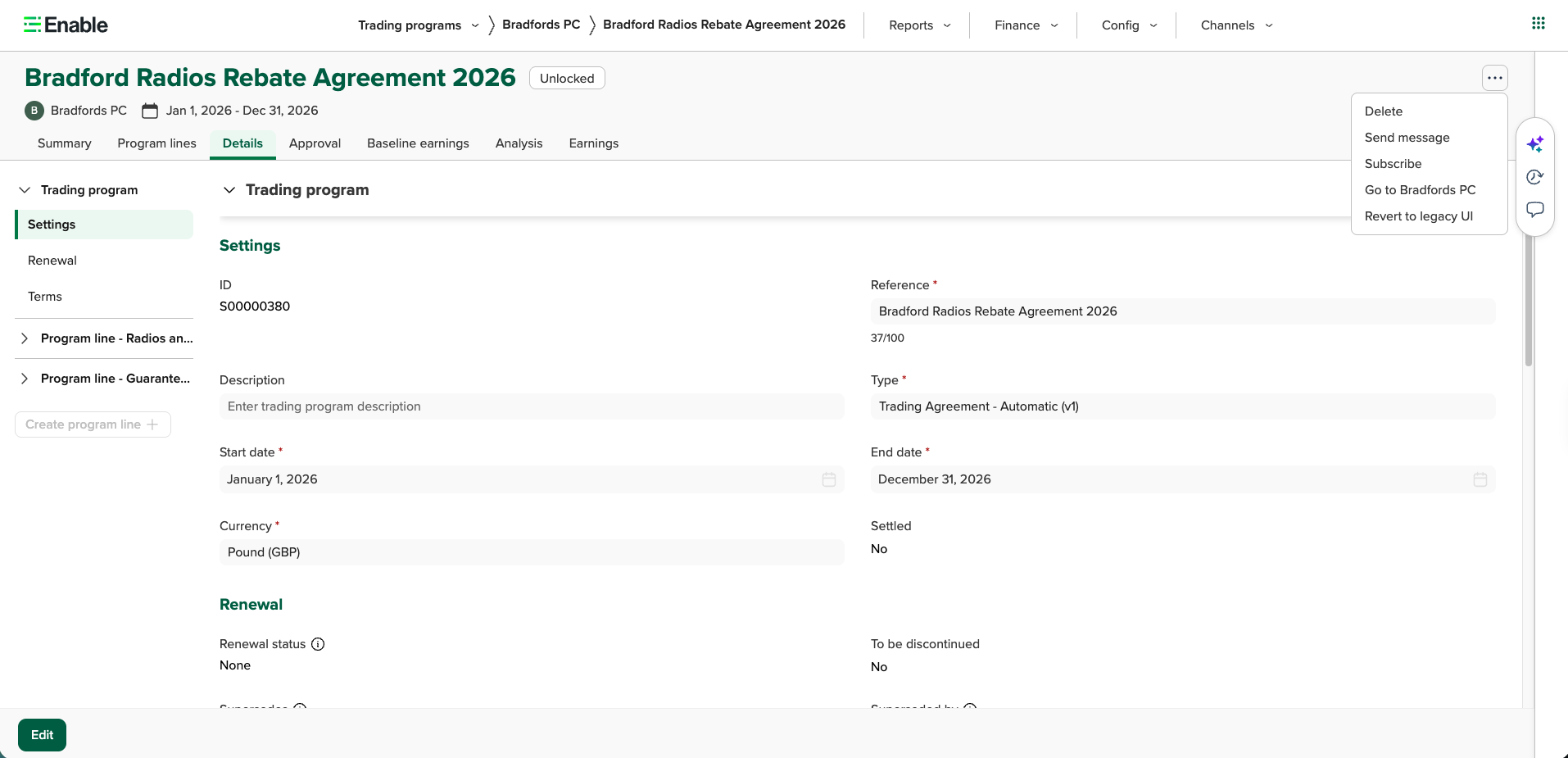Click the Edit button
The image size is (1568, 758).
click(42, 735)
